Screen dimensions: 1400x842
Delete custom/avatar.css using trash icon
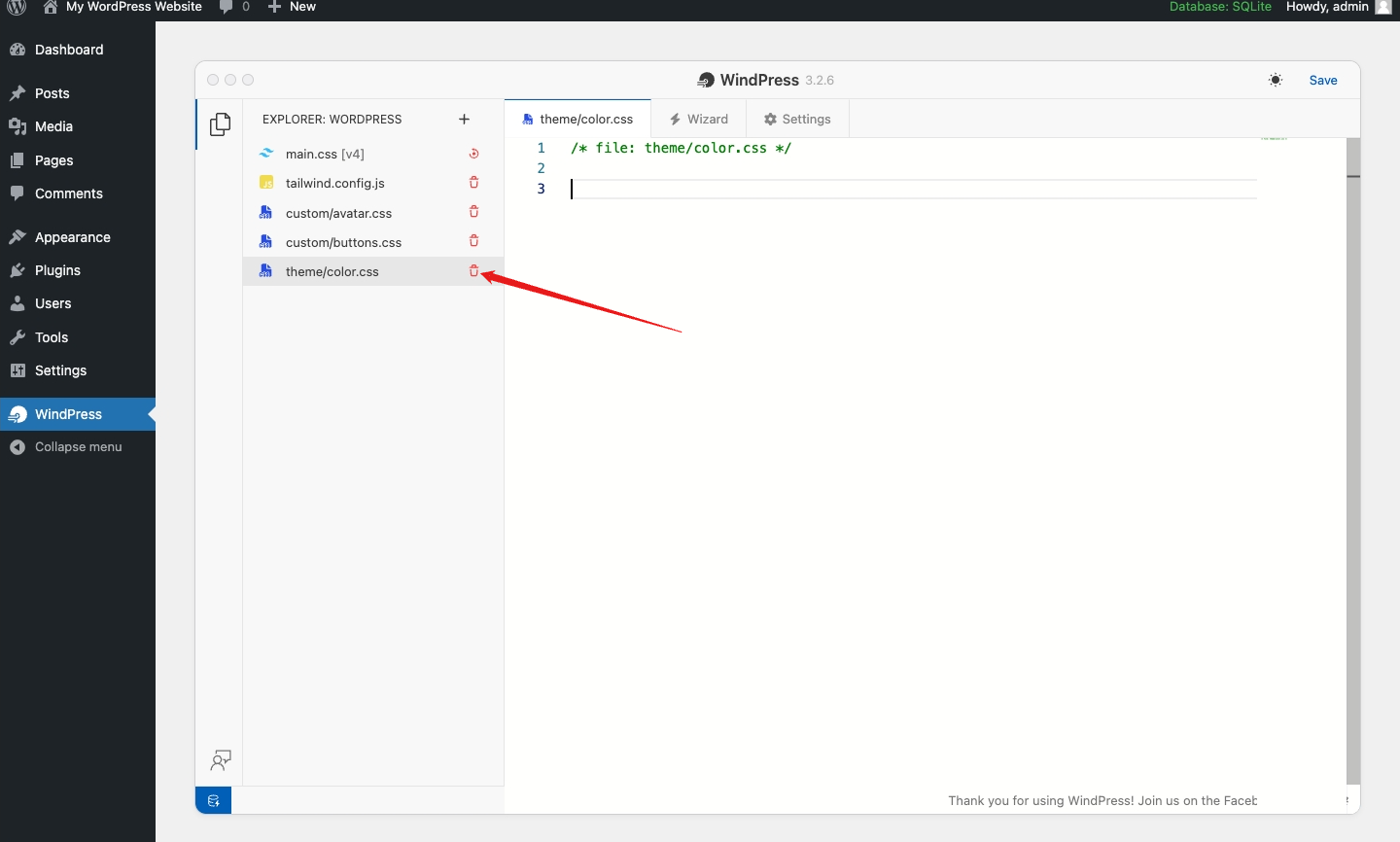474,212
